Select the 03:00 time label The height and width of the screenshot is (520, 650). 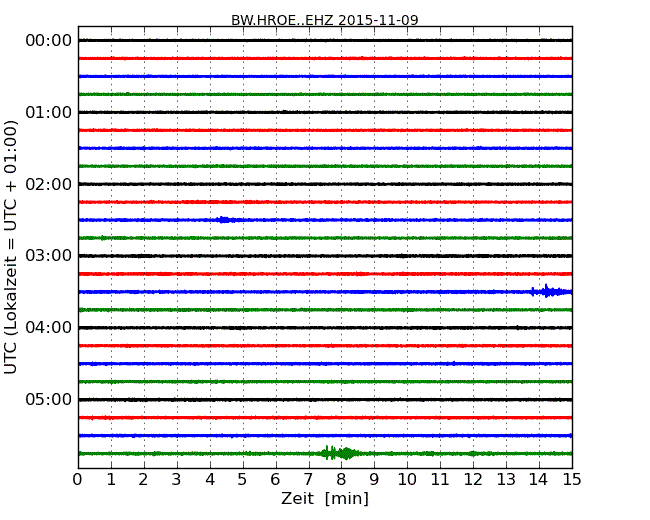49,255
